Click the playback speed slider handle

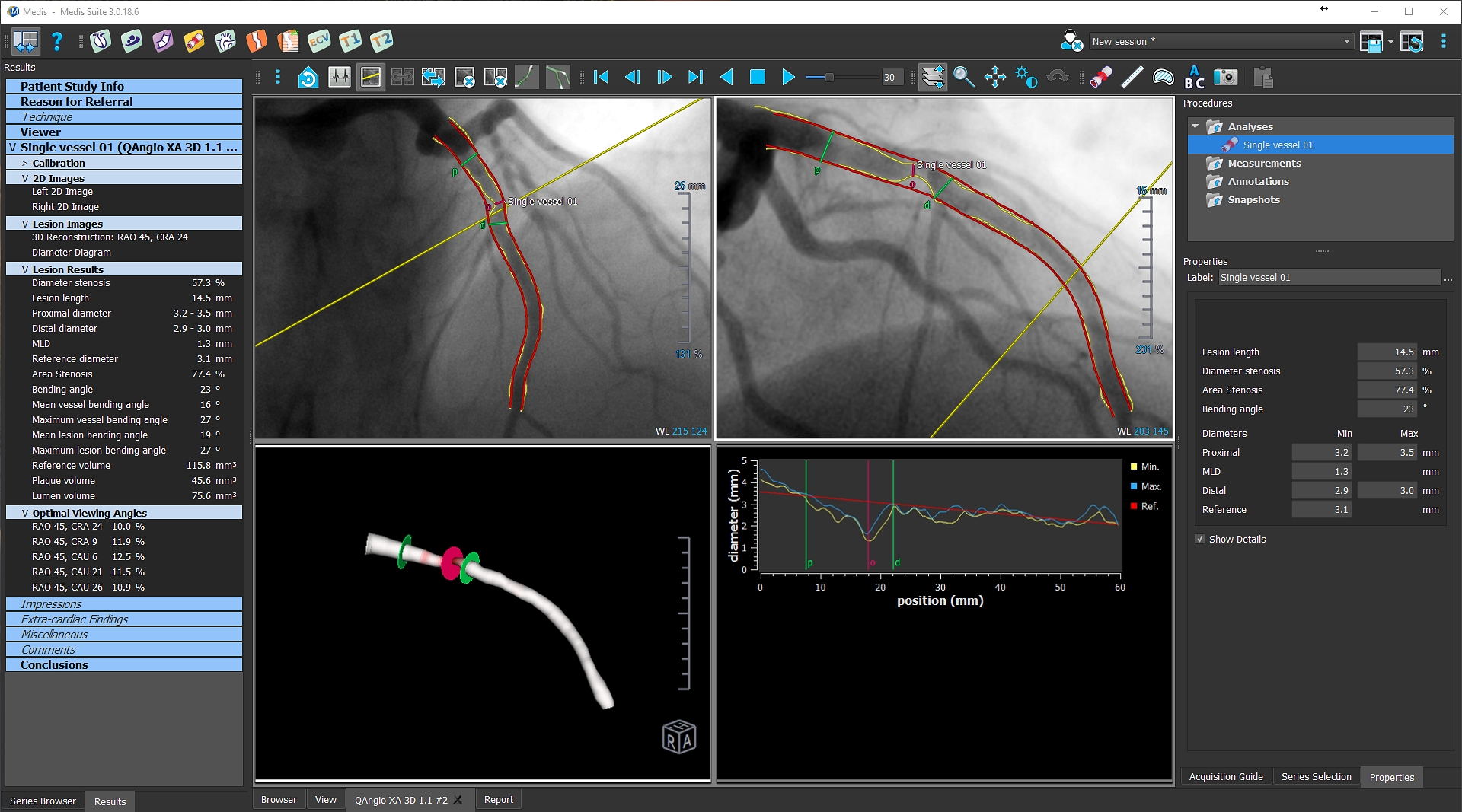point(829,77)
